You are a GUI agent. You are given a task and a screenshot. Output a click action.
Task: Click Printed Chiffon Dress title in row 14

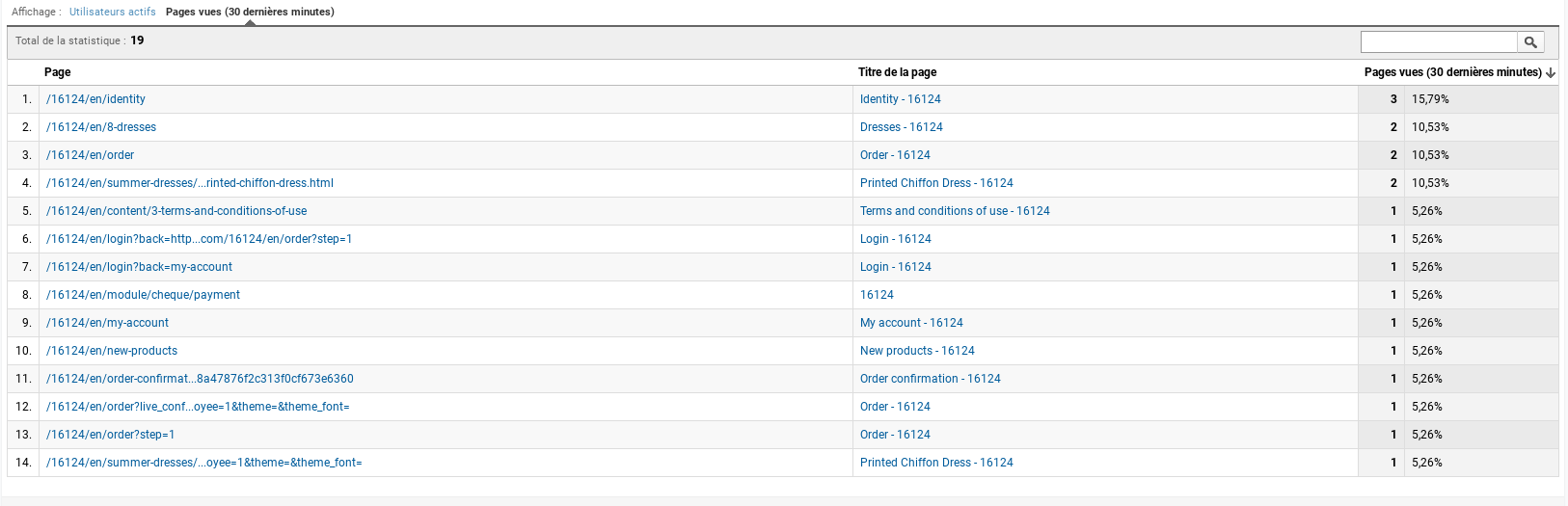click(x=936, y=463)
